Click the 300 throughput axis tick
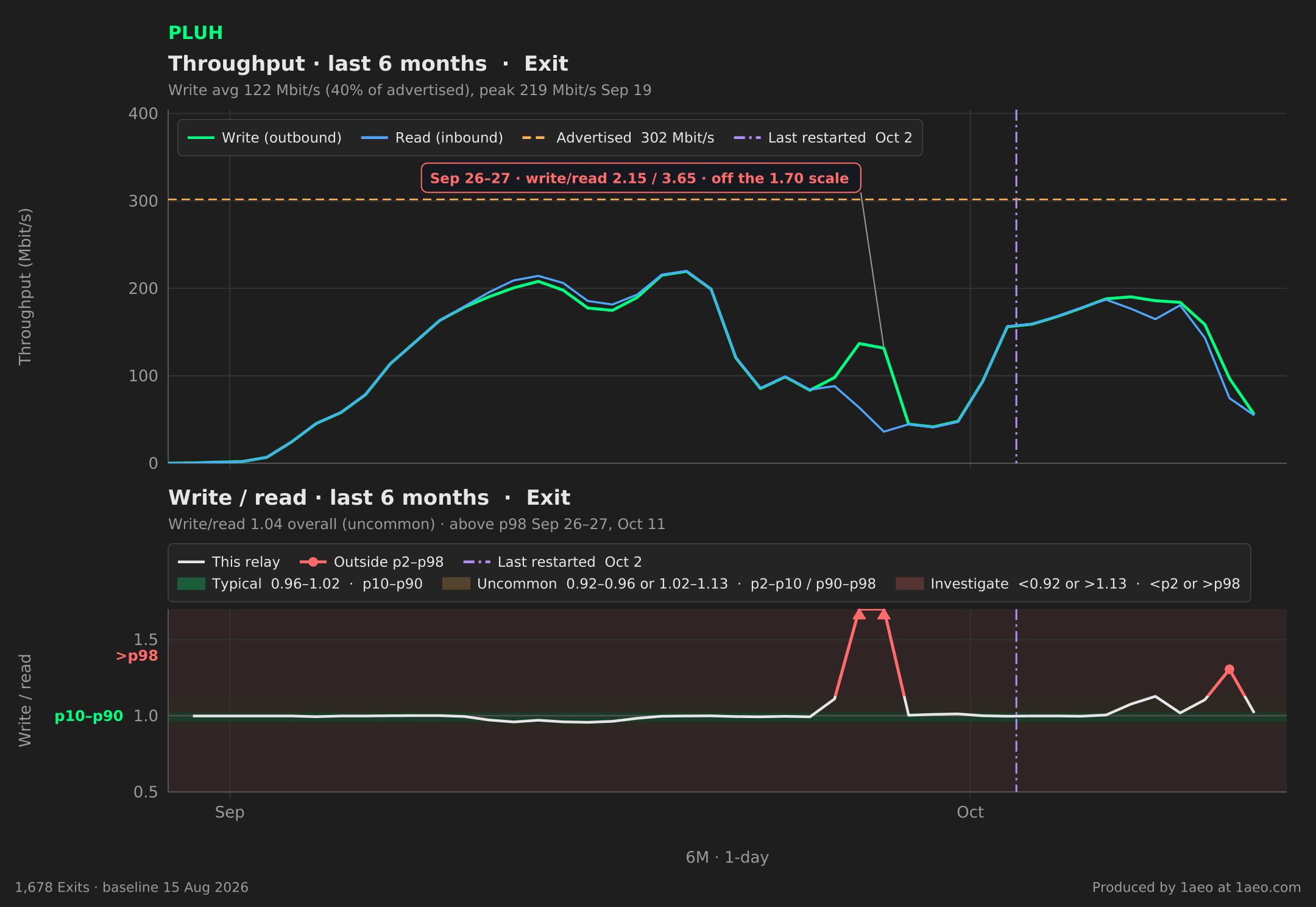Screen dimensions: 1316x907 (x=143, y=201)
